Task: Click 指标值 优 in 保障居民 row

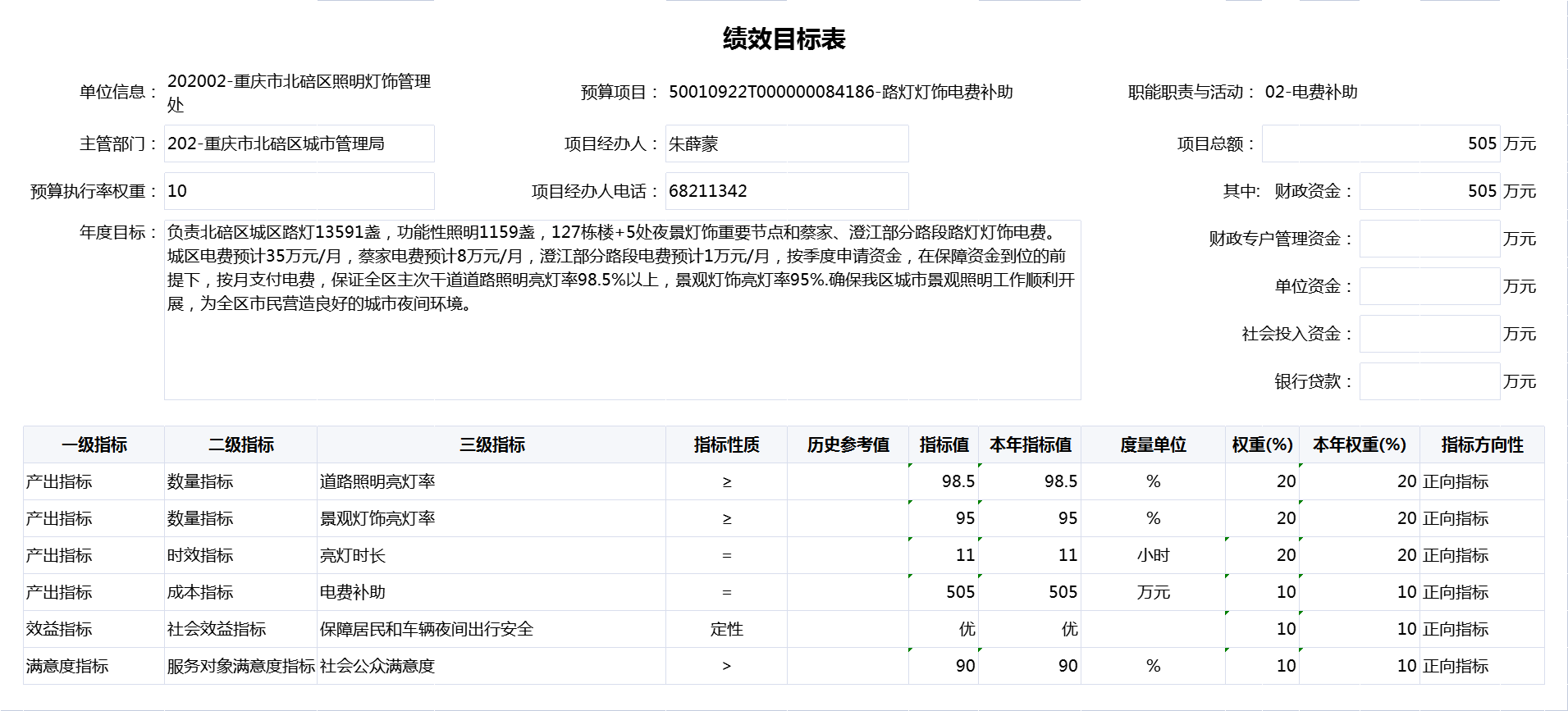Action: pyautogui.click(x=944, y=629)
